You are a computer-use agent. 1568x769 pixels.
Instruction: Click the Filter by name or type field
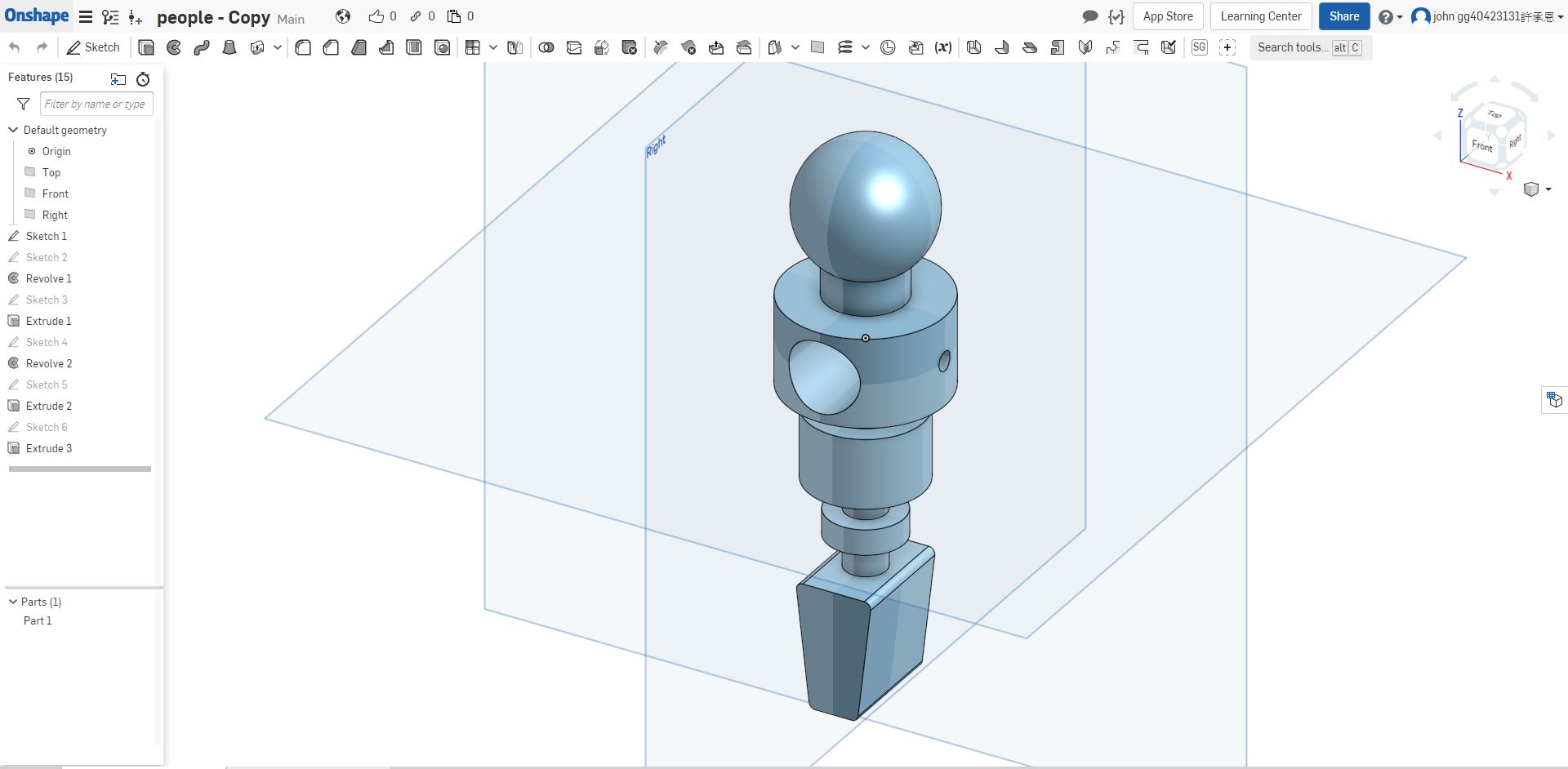pos(96,104)
